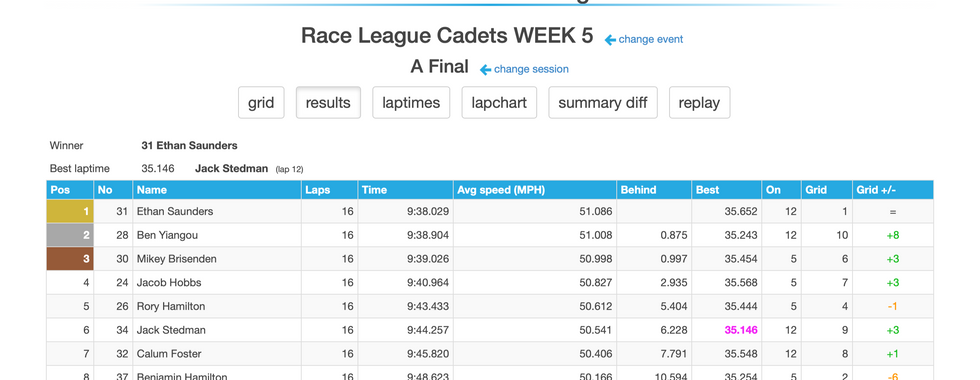This screenshot has height=380, width=980.
Task: Click the blue arrow beside change session
Action: (x=485, y=69)
